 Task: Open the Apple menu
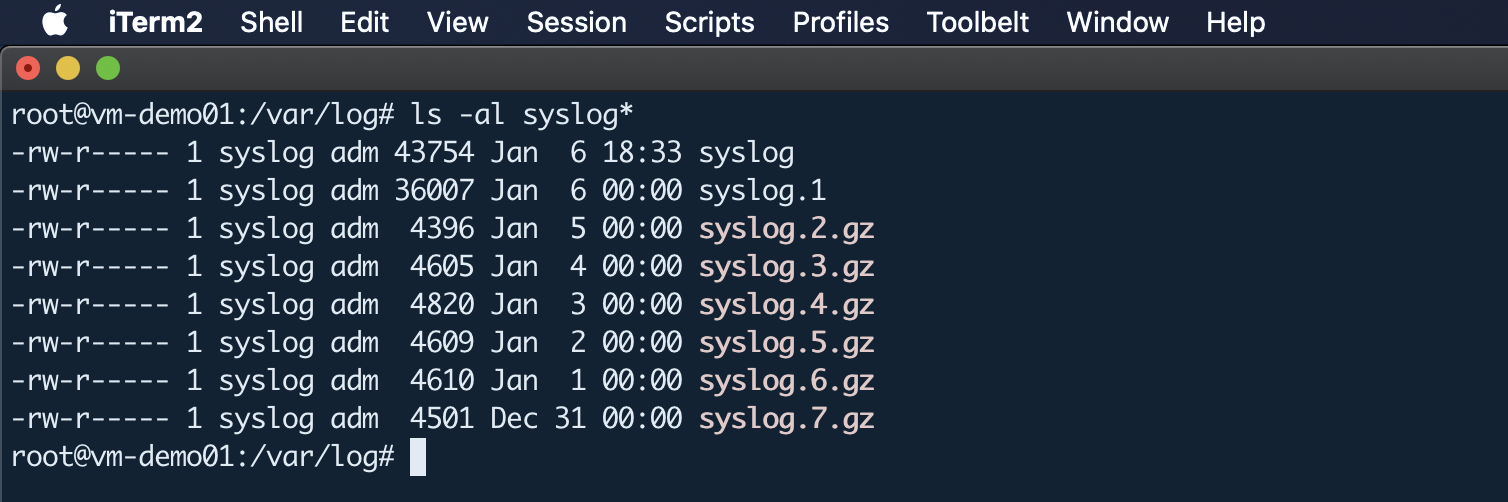point(54,21)
